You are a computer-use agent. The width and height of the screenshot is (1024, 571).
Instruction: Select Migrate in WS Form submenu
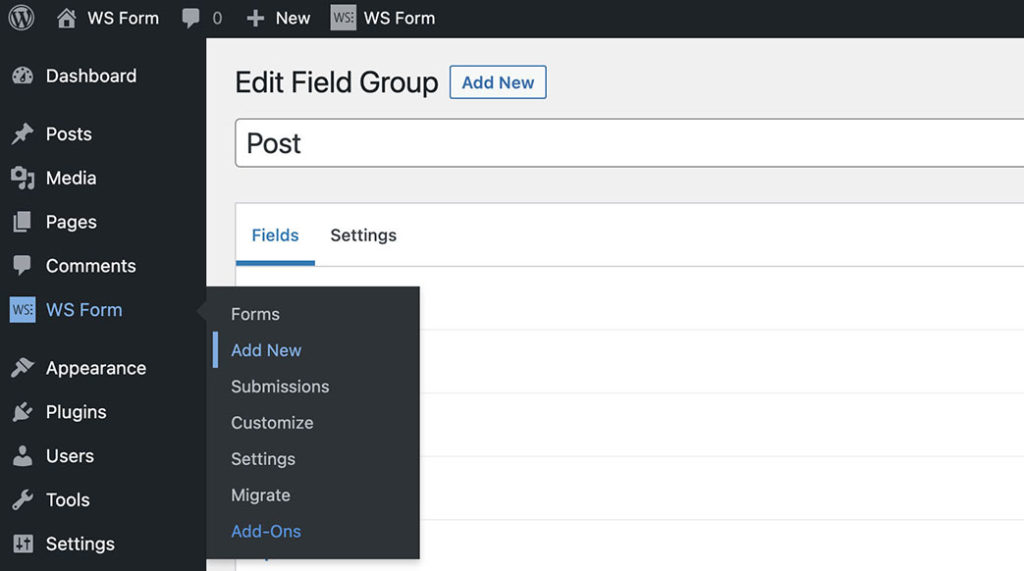[x=260, y=495]
